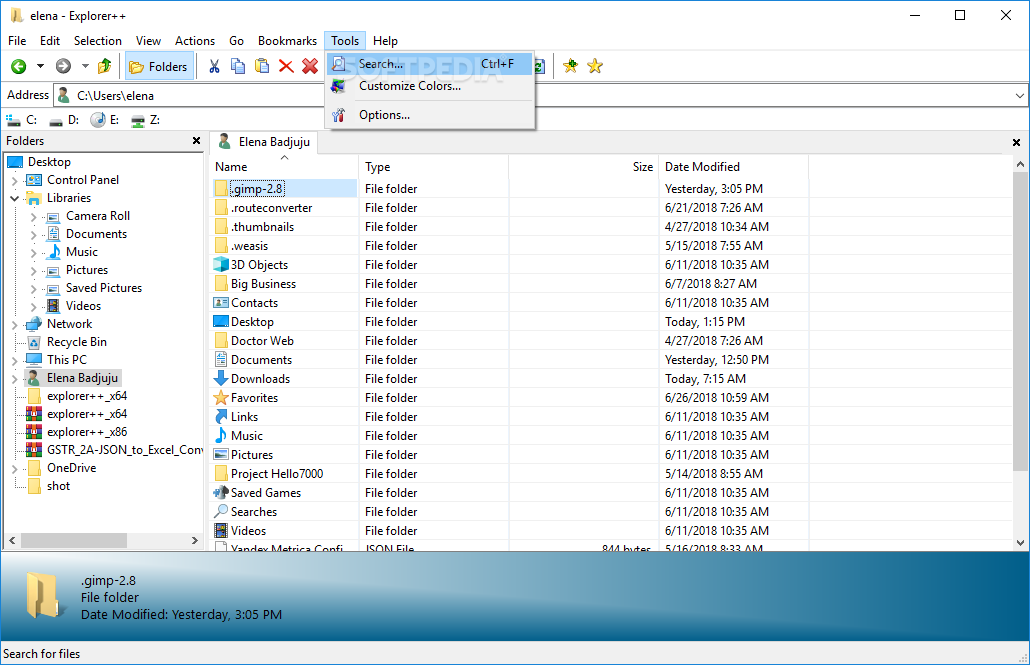Screen dimensions: 1030x665
Task: Sort by the Date Modified column header
Action: (733, 168)
